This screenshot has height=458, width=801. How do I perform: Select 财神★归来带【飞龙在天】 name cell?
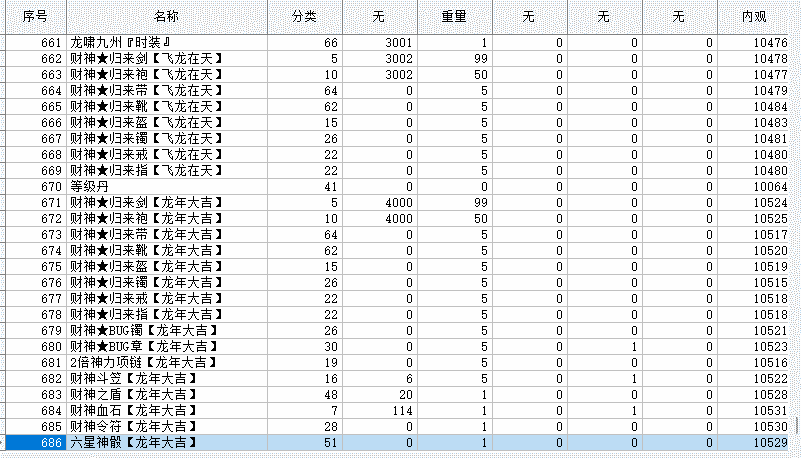pyautogui.click(x=167, y=90)
